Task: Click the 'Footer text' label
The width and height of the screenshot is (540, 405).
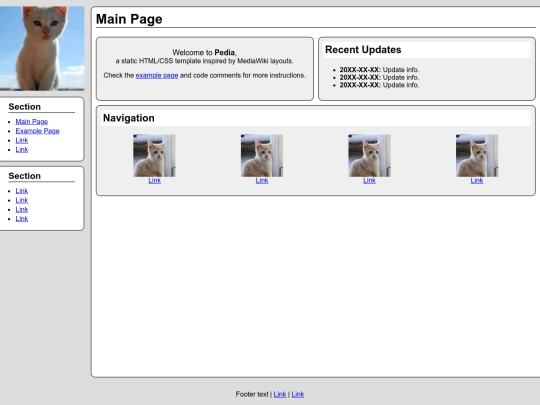Action: pyautogui.click(x=252, y=394)
